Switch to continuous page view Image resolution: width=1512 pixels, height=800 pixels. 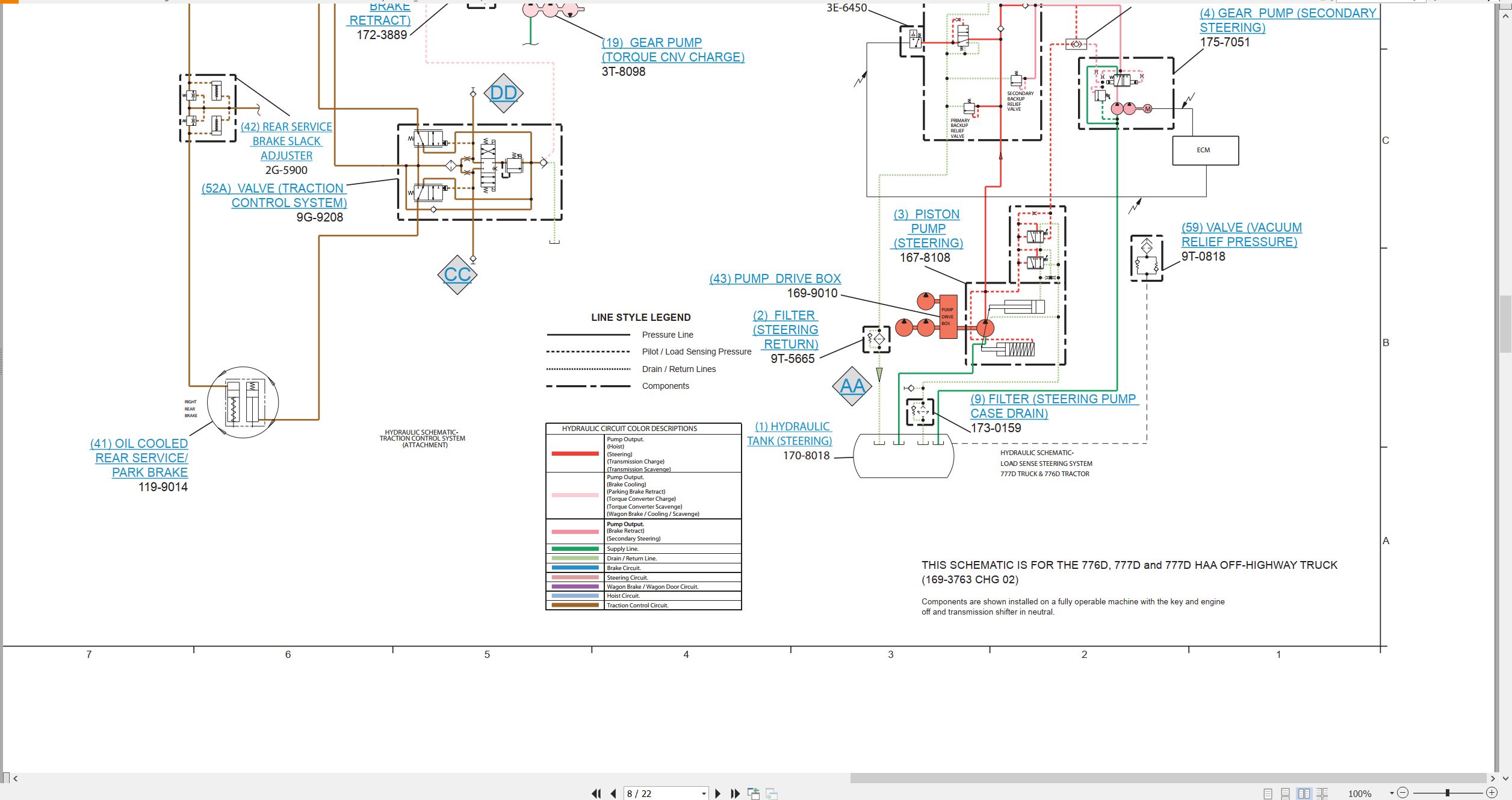coord(1285,793)
